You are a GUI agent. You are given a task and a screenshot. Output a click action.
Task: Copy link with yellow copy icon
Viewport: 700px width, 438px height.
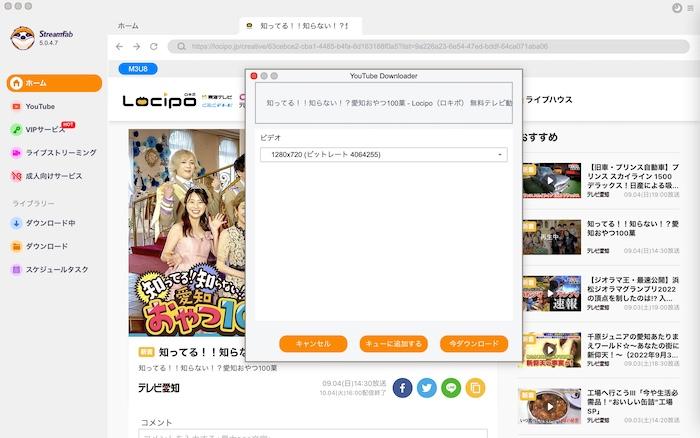point(475,388)
